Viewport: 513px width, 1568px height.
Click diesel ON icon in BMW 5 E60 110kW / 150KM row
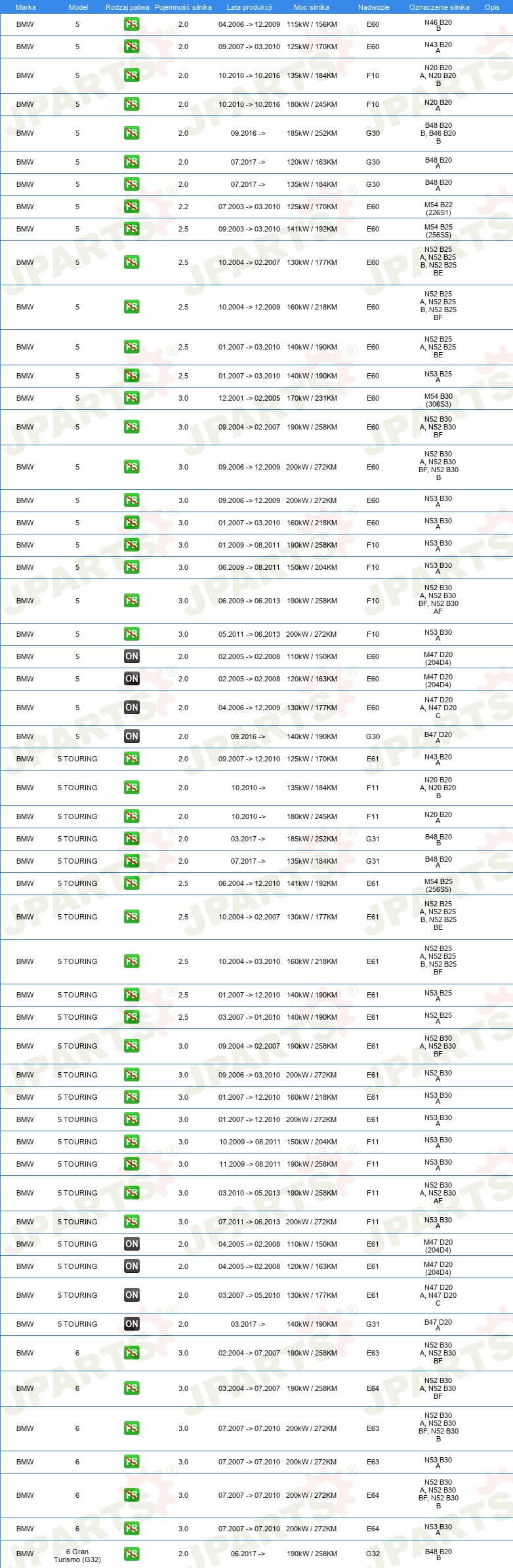[132, 656]
